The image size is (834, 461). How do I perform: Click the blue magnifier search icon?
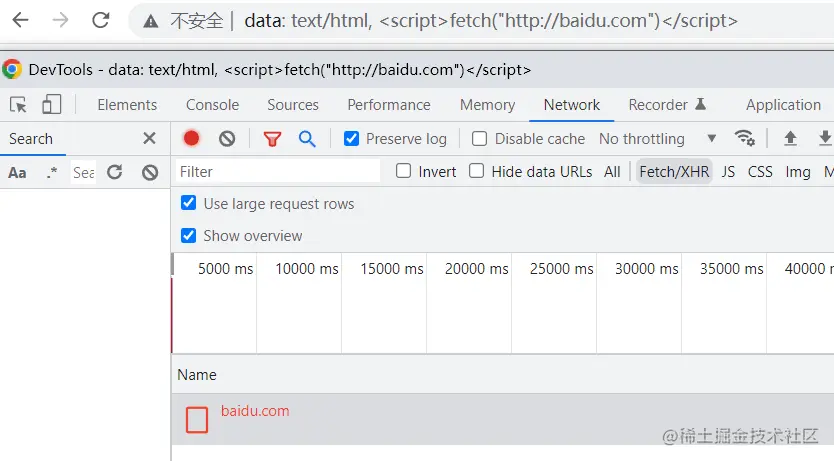pyautogui.click(x=307, y=139)
